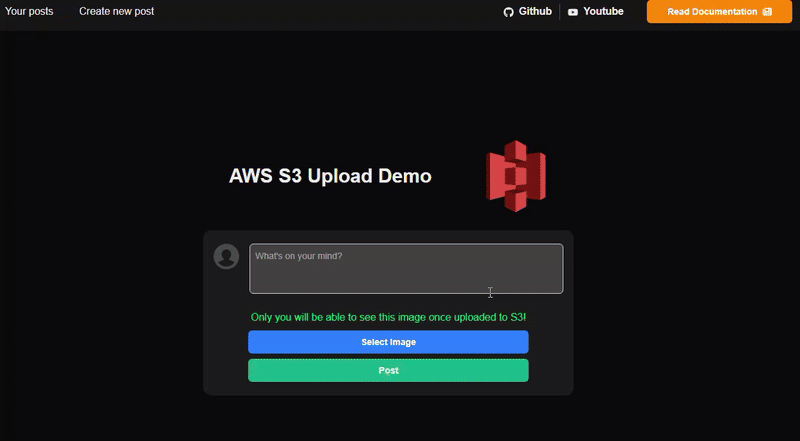
Task: Click the documentation icon in orange button
Action: tap(767, 12)
